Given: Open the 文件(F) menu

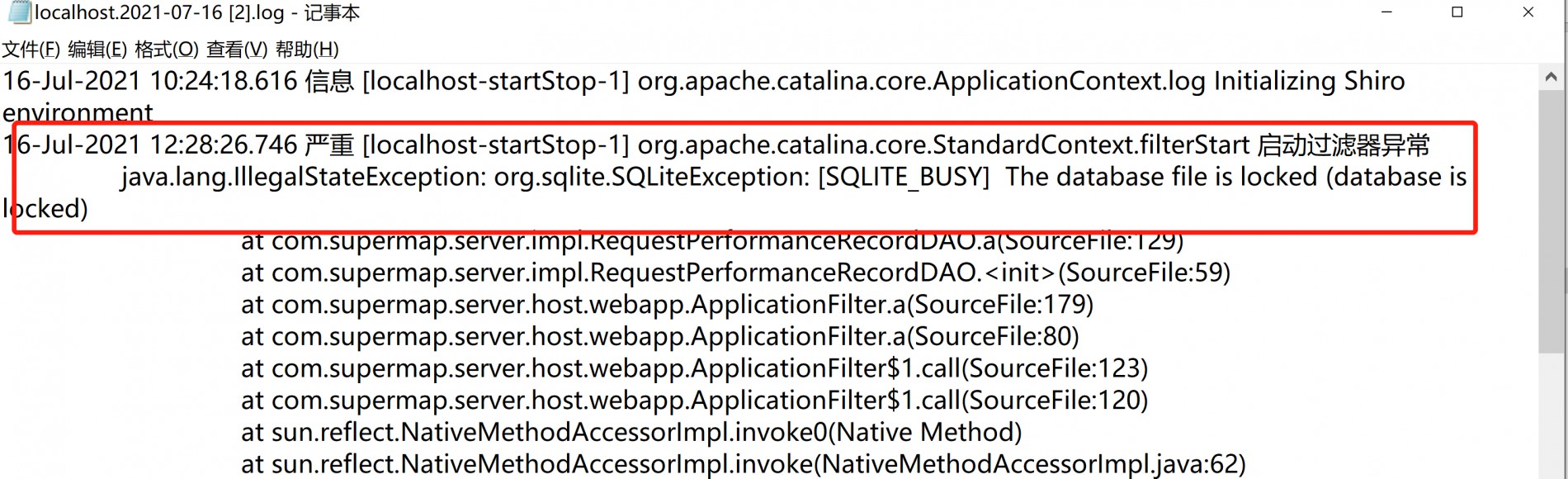Looking at the screenshot, I should [x=31, y=50].
